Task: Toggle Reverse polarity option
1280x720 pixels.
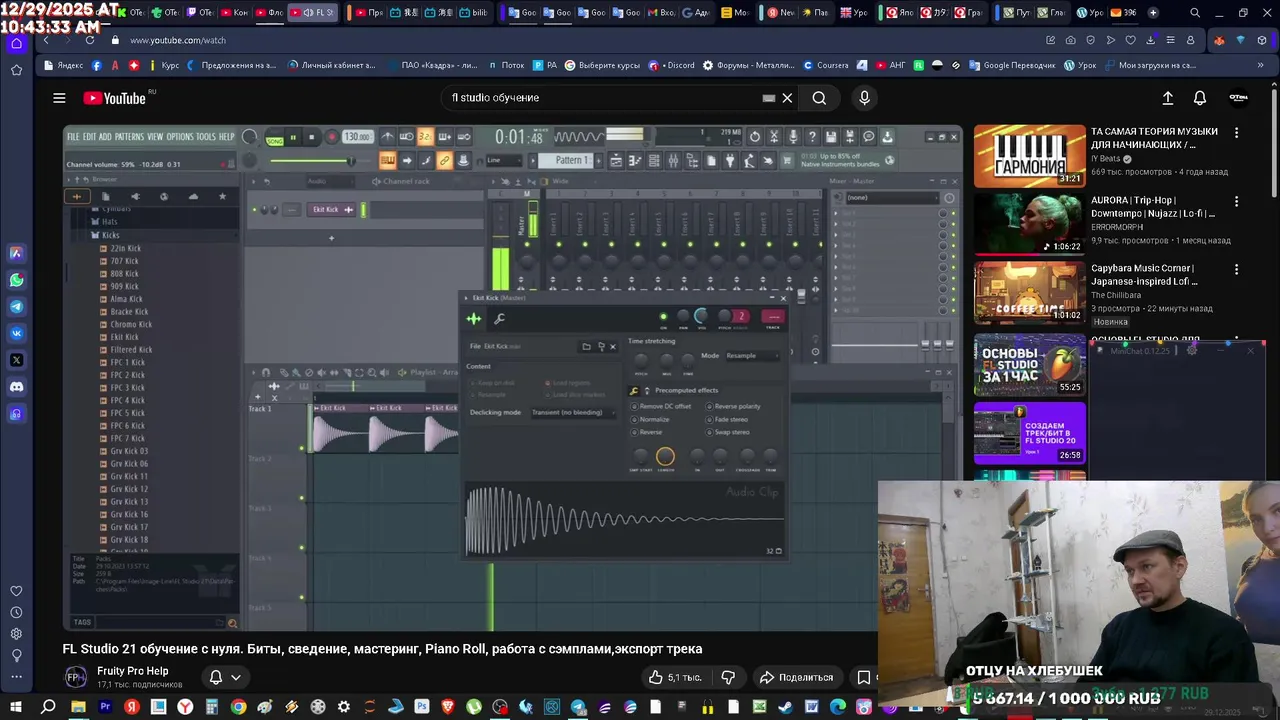Action: pyautogui.click(x=733, y=407)
